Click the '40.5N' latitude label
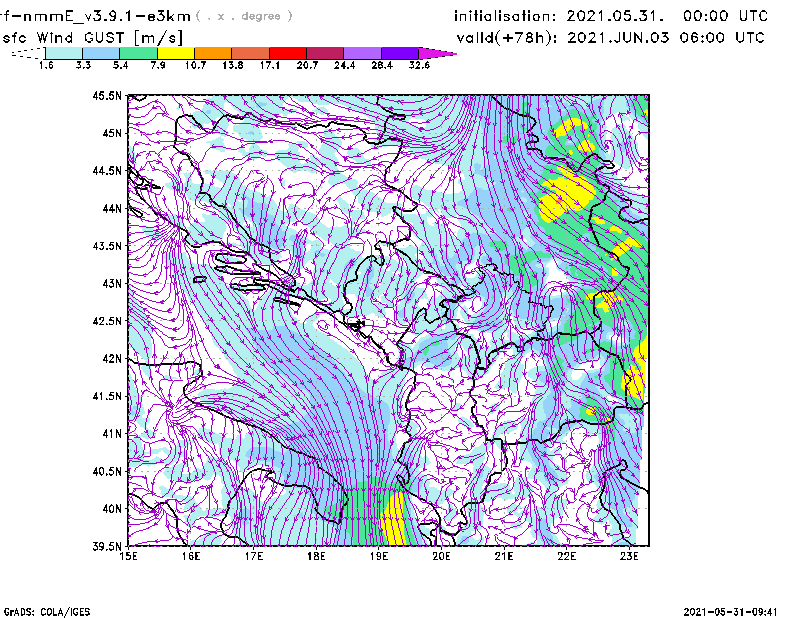The height and width of the screenshot is (618, 800). (107, 472)
